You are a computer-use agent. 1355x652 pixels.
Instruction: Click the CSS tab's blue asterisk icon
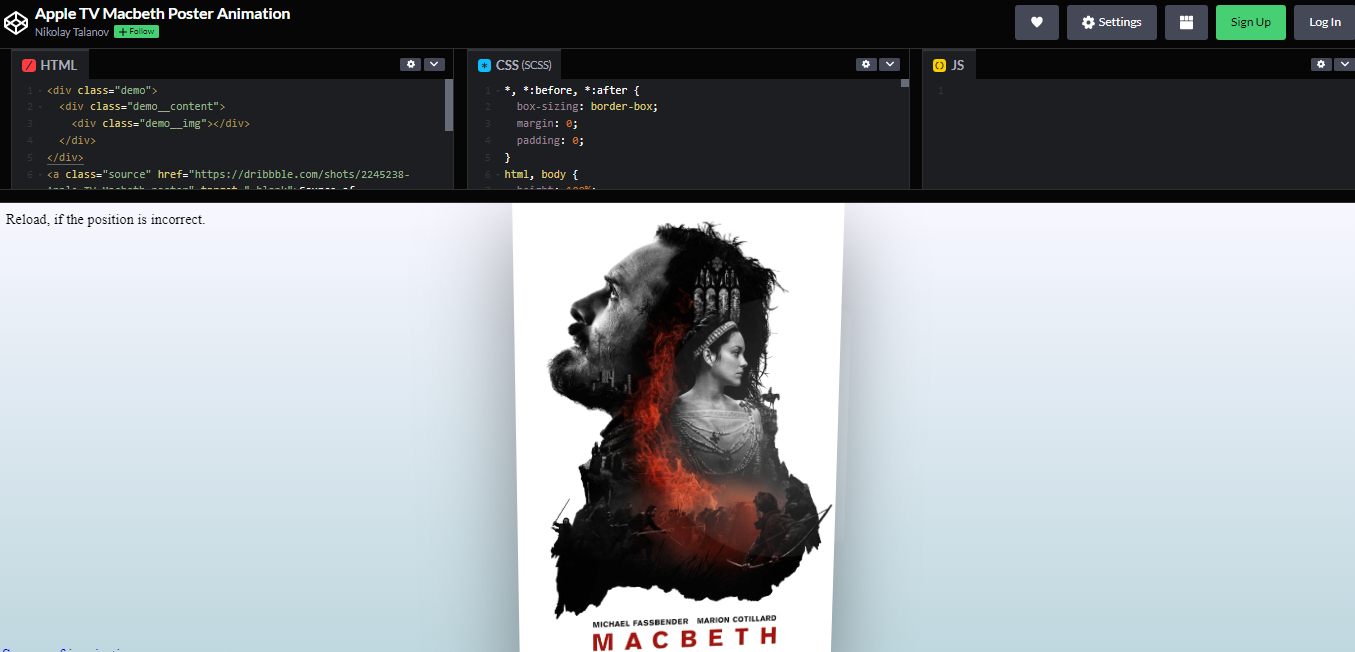click(x=485, y=65)
